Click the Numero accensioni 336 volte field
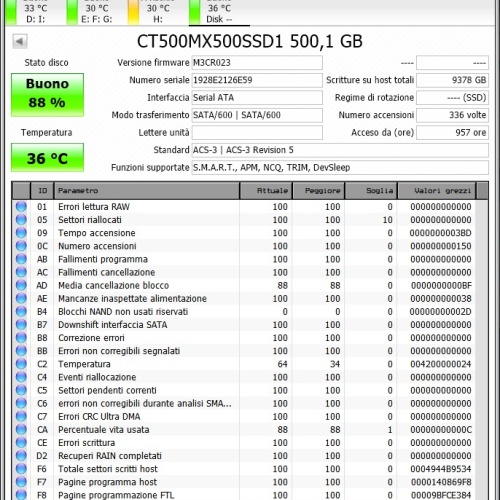The height and width of the screenshot is (500, 500). 452,115
